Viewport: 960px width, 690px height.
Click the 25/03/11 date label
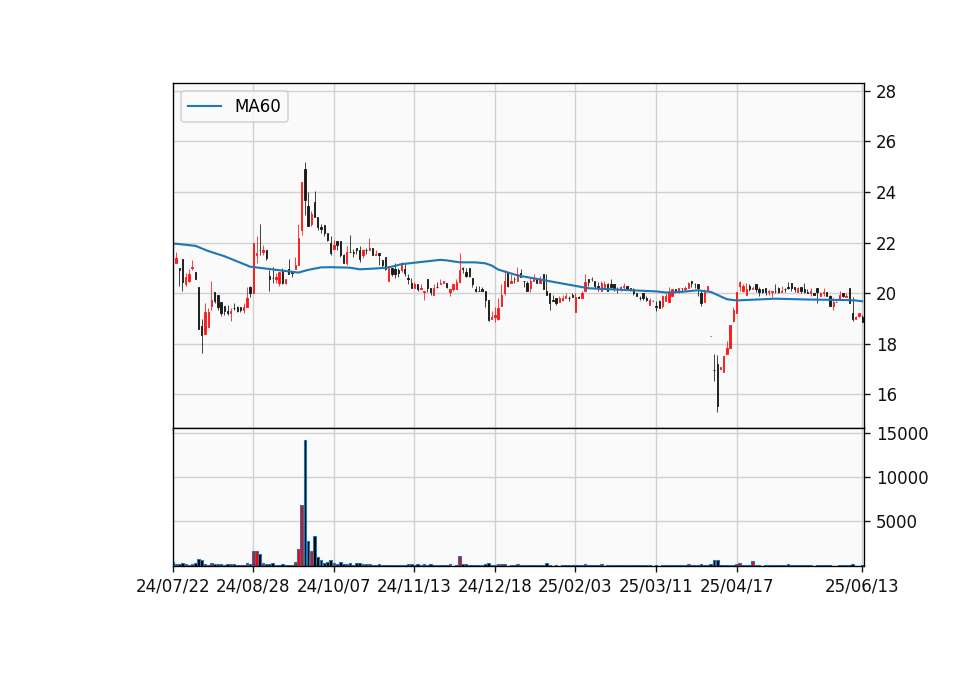pyautogui.click(x=656, y=586)
